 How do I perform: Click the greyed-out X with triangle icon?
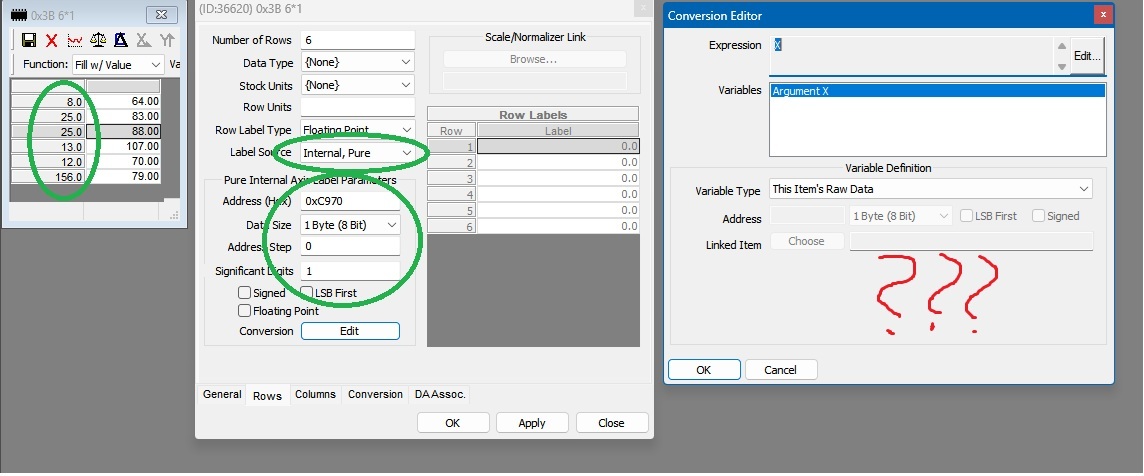click(144, 40)
